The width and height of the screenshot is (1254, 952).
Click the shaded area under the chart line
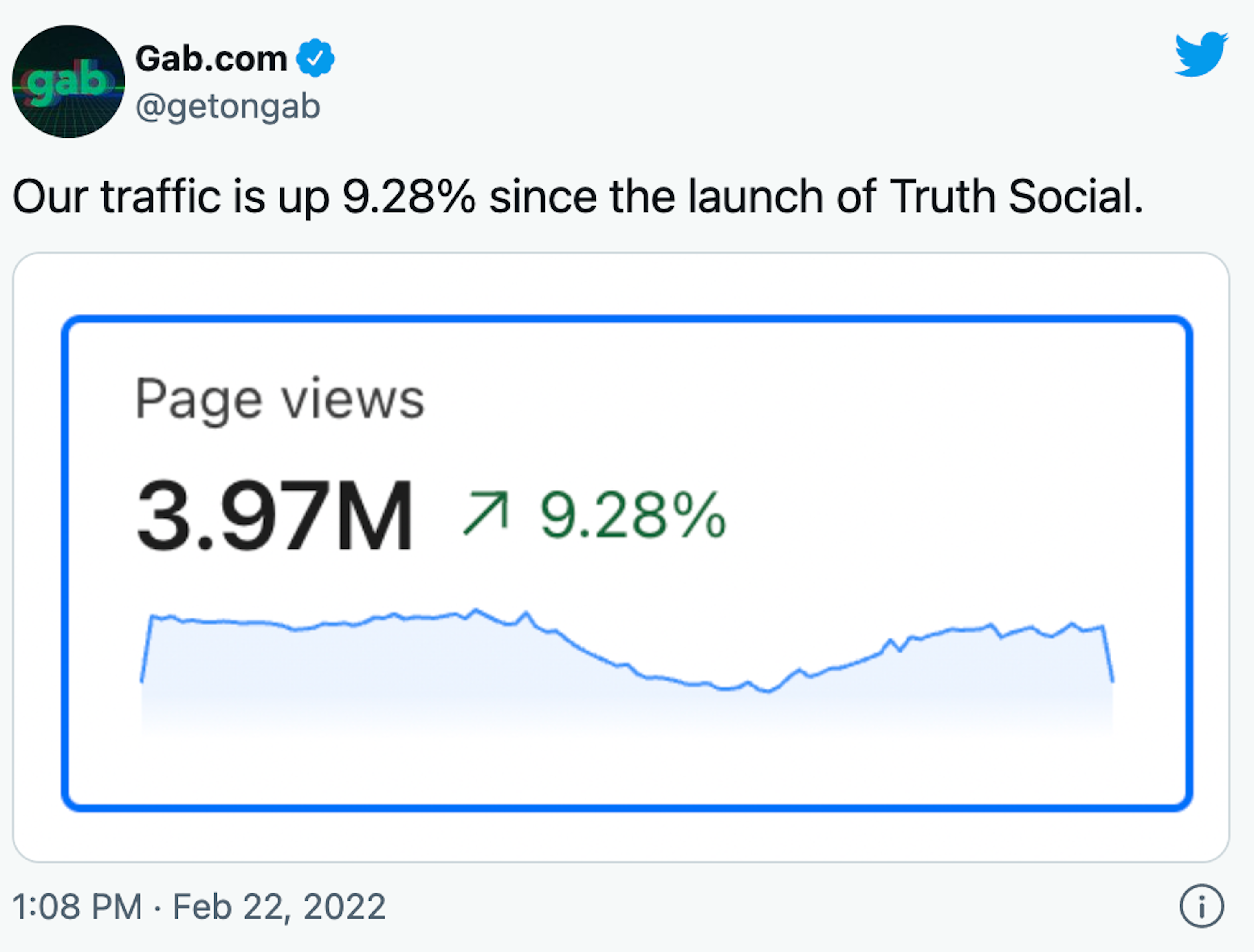(x=397, y=680)
